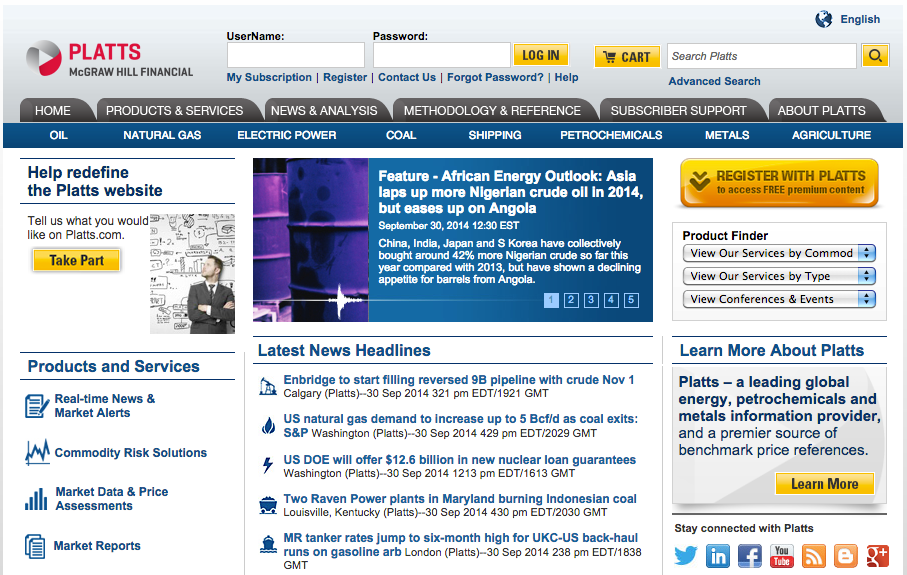Image resolution: width=907 pixels, height=575 pixels.
Task: Select SHIPPING in commodity bar
Action: point(495,135)
